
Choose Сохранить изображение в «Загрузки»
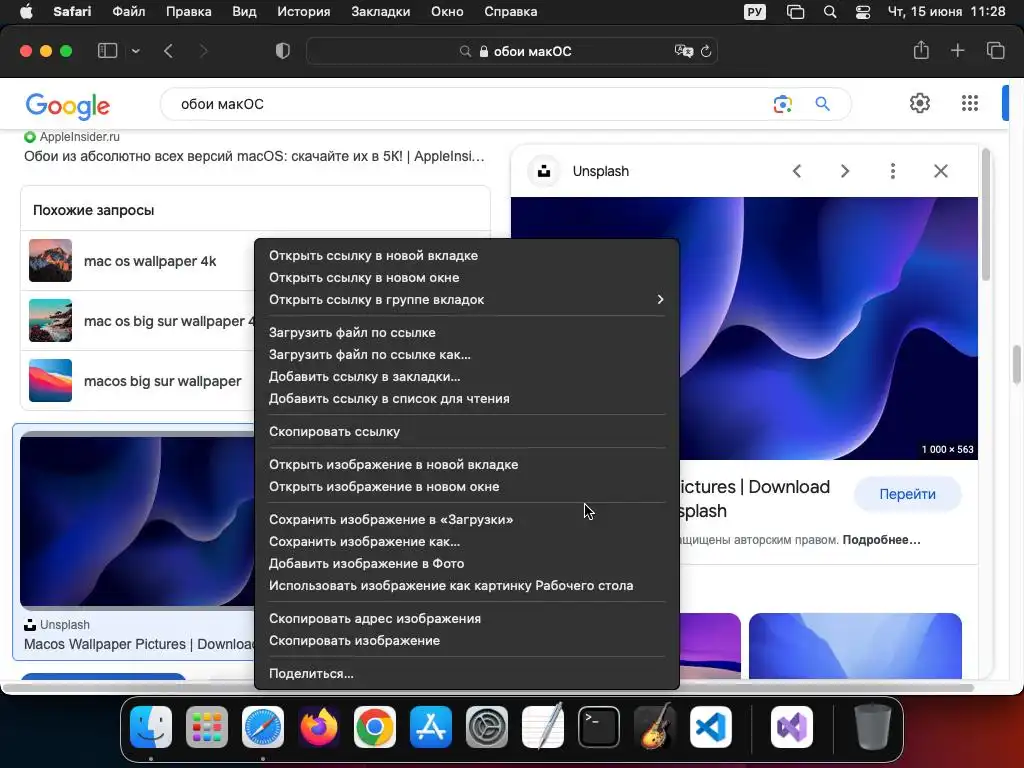tap(466, 520)
